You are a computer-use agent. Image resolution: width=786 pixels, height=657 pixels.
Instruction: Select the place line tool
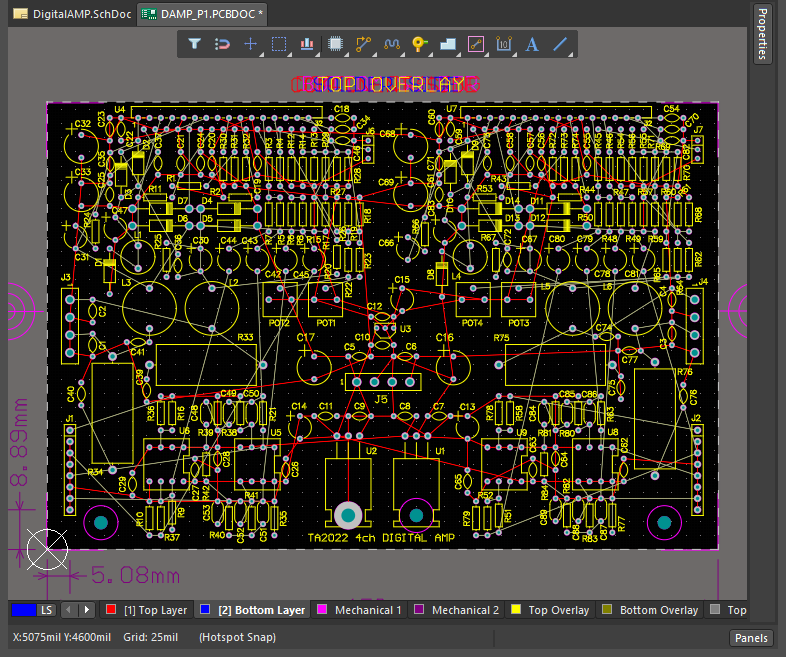[560, 44]
